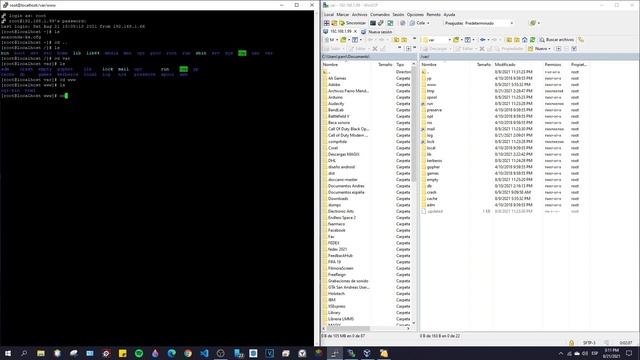Open the Sesión menu in WinSCP

[x=398, y=15]
